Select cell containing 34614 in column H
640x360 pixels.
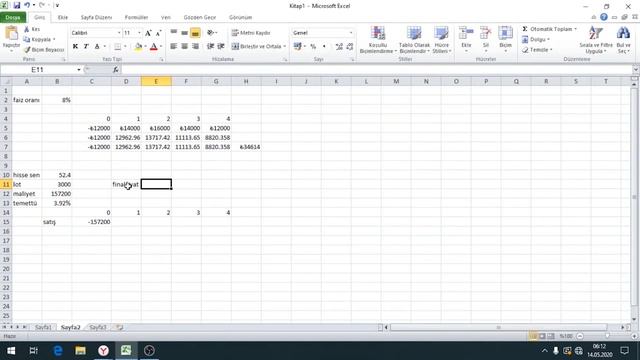click(246, 147)
